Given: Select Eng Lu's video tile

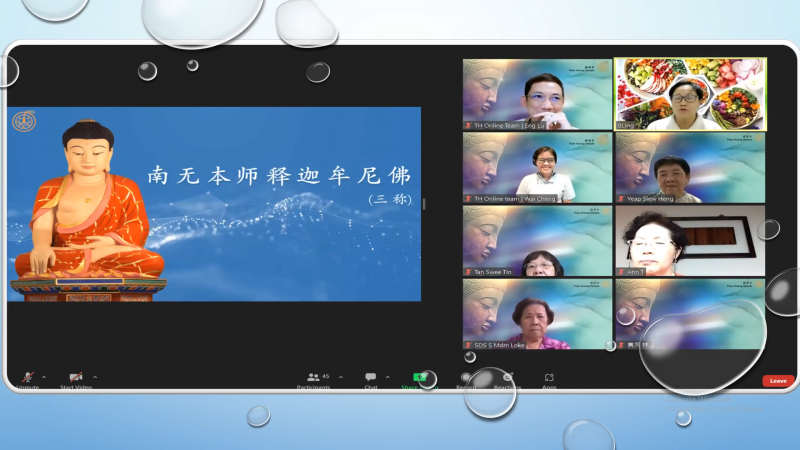Looking at the screenshot, I should [537, 94].
